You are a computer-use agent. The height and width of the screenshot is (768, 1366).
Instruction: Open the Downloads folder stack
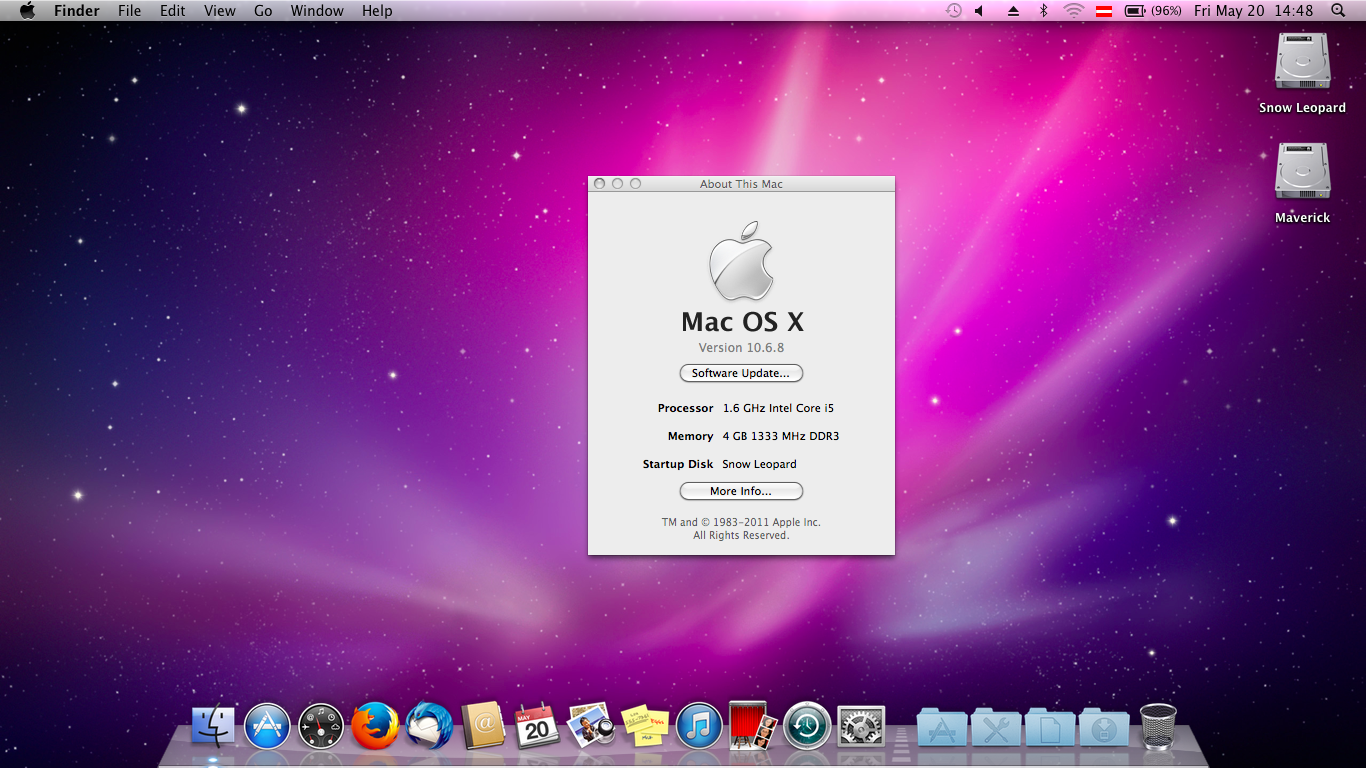click(1104, 727)
